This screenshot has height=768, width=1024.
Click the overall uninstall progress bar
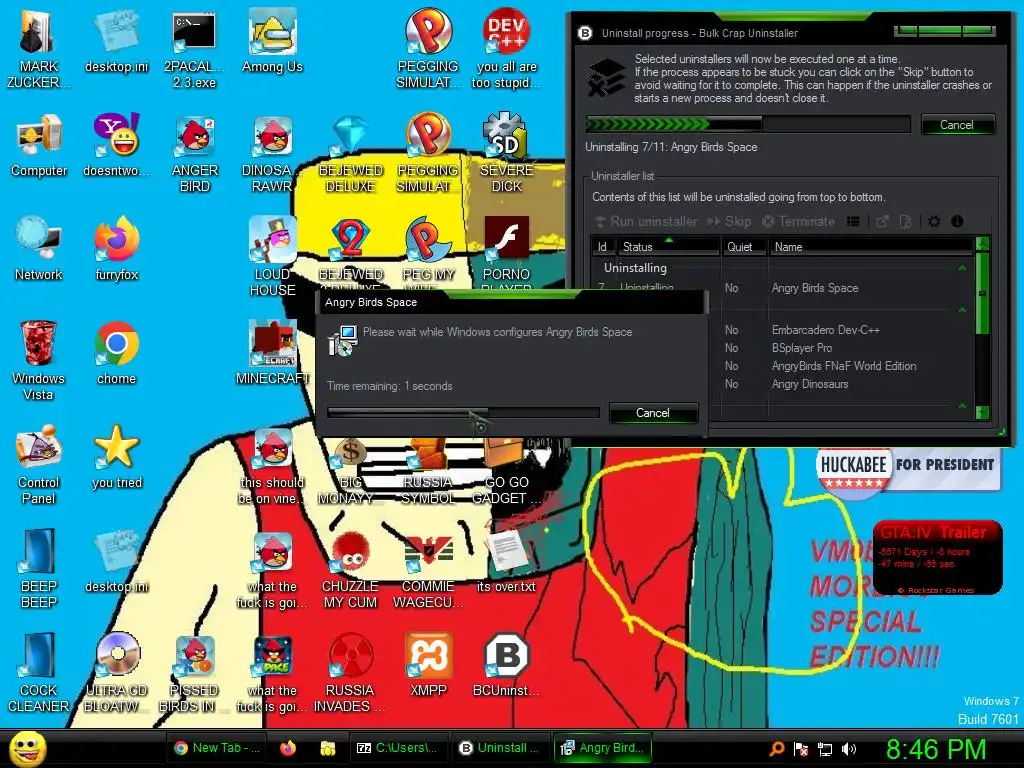[x=748, y=124]
